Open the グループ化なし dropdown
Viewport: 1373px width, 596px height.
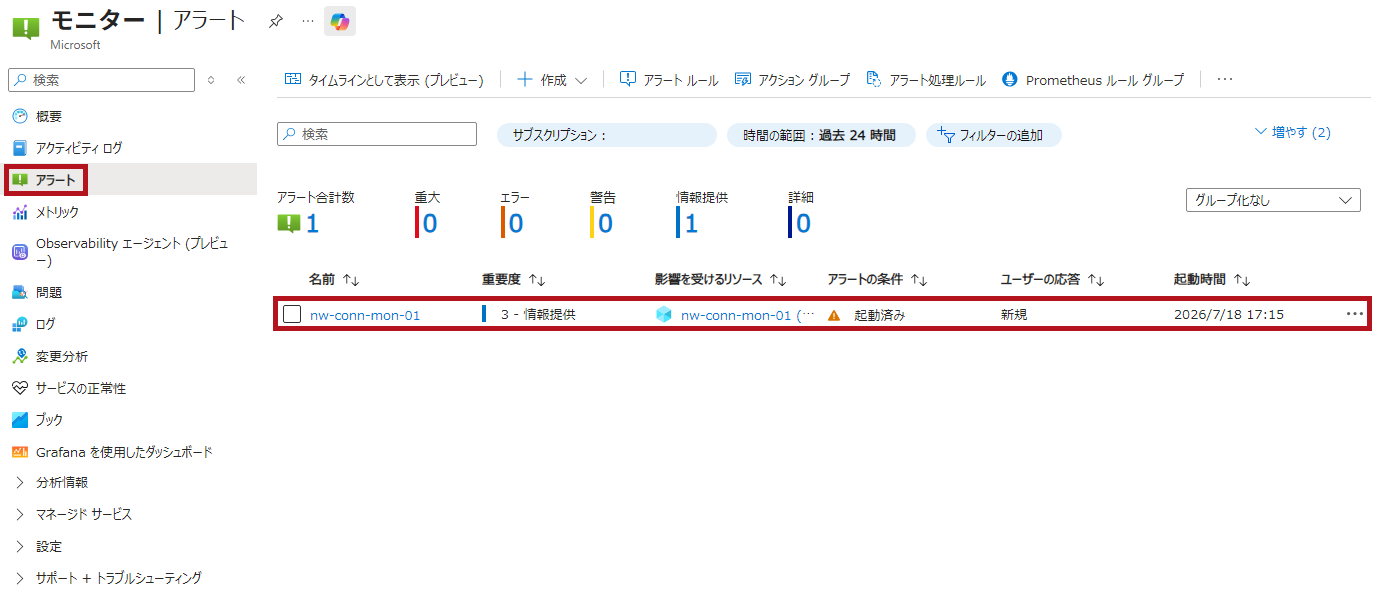(1273, 200)
